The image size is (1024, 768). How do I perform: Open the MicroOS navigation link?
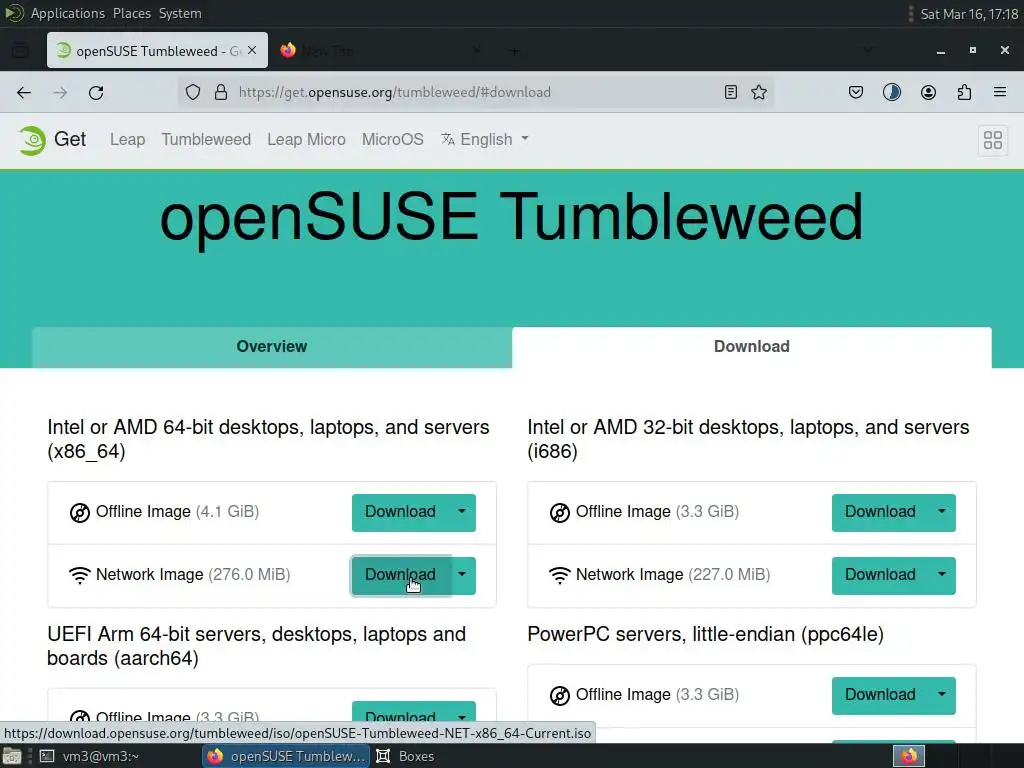[x=392, y=140]
